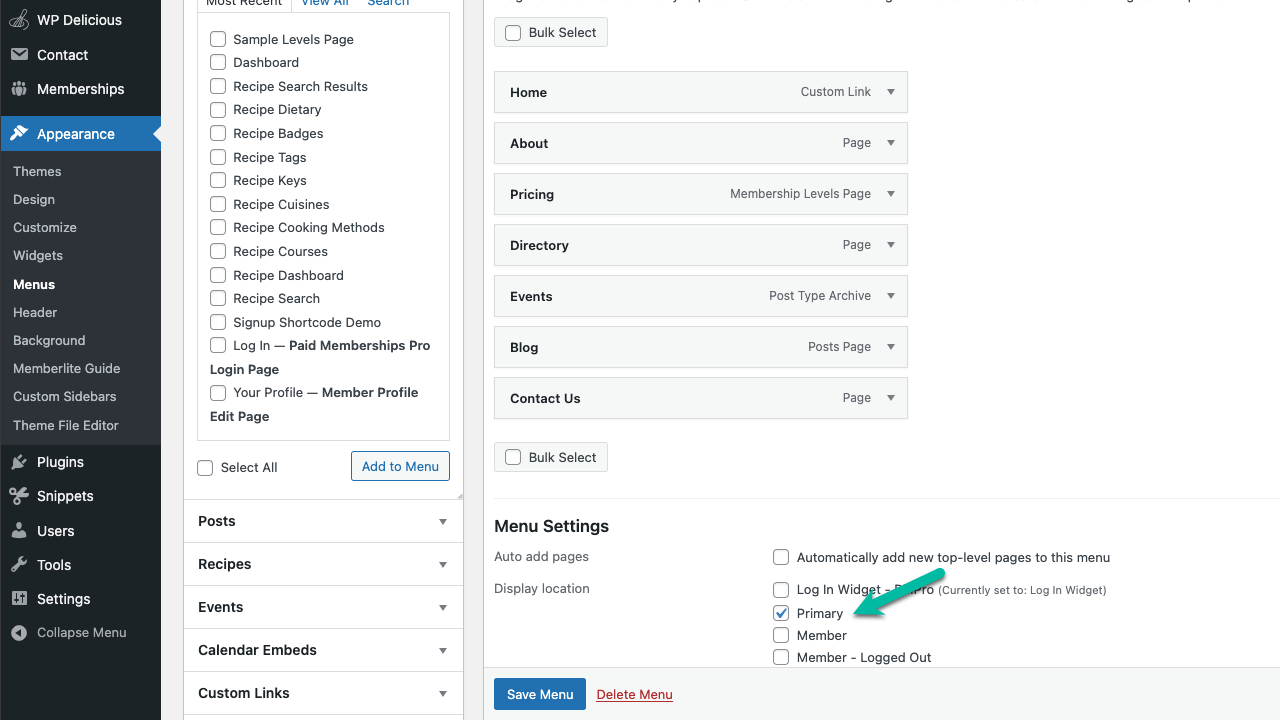The image size is (1280, 720).
Task: Check the Log In Widget location
Action: [781, 590]
